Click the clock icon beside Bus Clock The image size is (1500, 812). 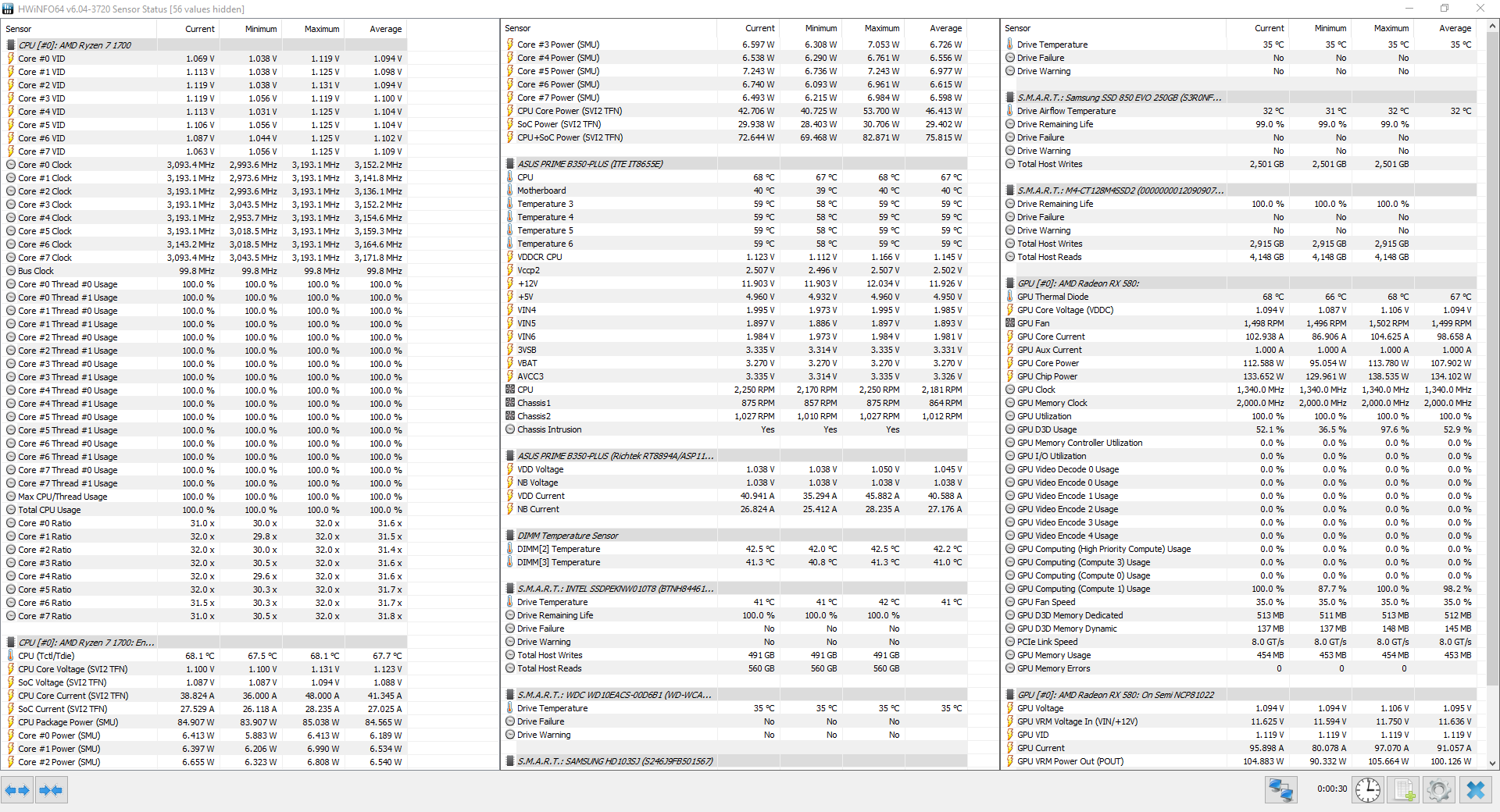[11, 271]
